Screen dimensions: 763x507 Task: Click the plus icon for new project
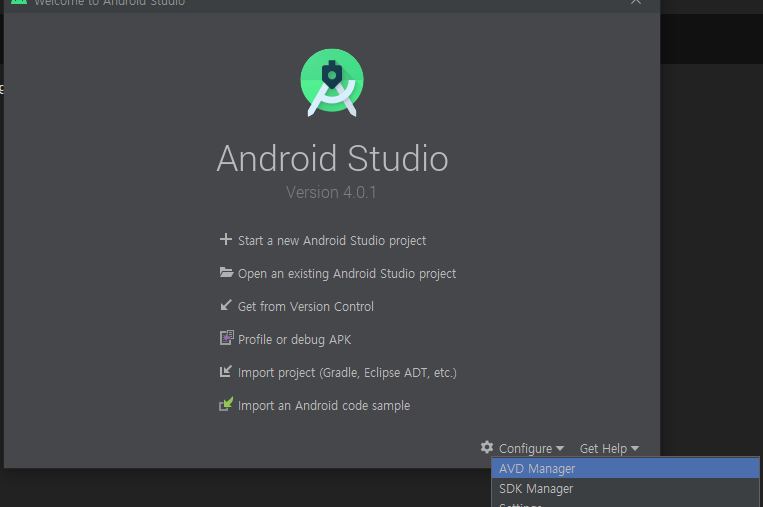[x=226, y=239]
